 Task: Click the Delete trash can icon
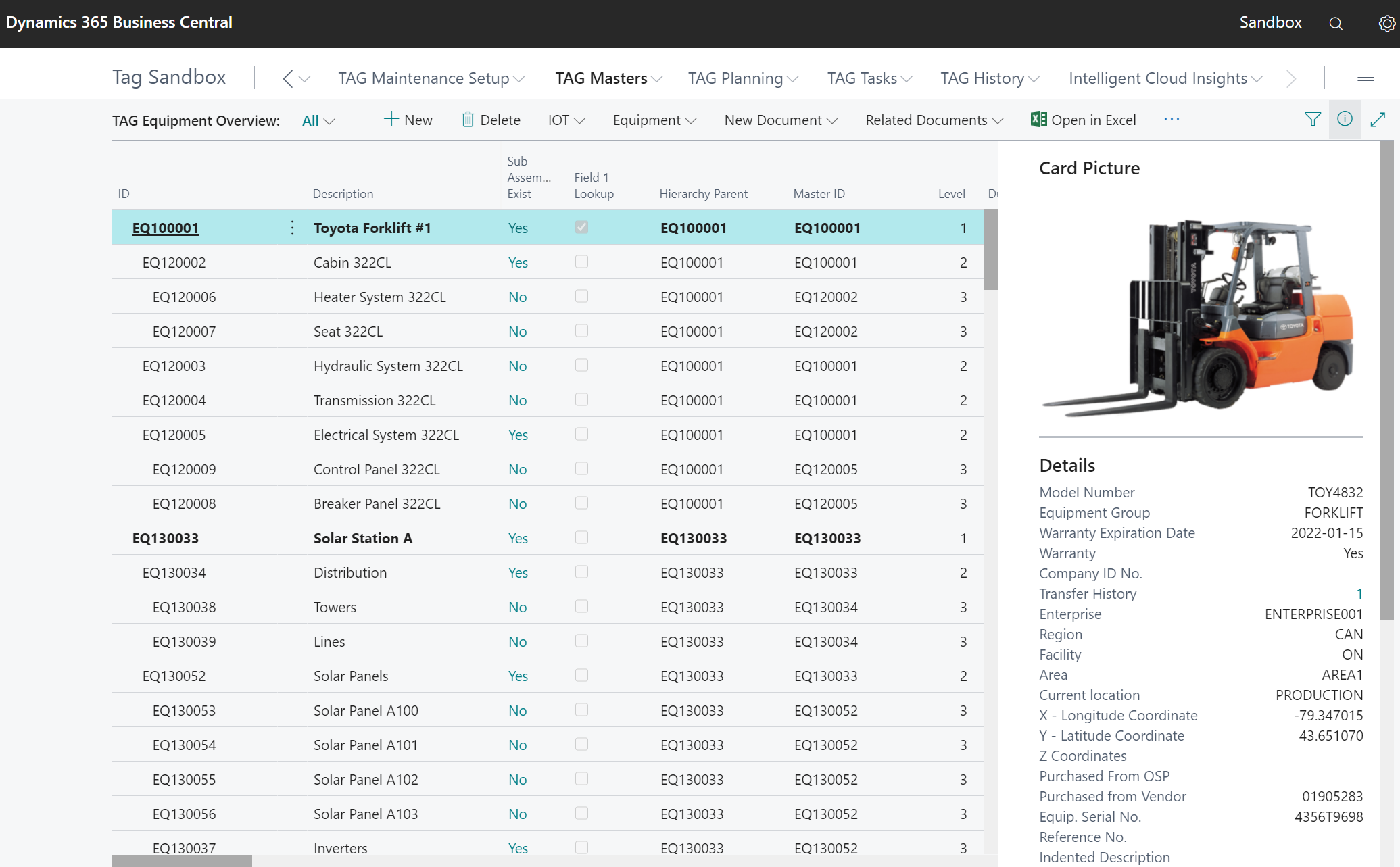point(468,120)
